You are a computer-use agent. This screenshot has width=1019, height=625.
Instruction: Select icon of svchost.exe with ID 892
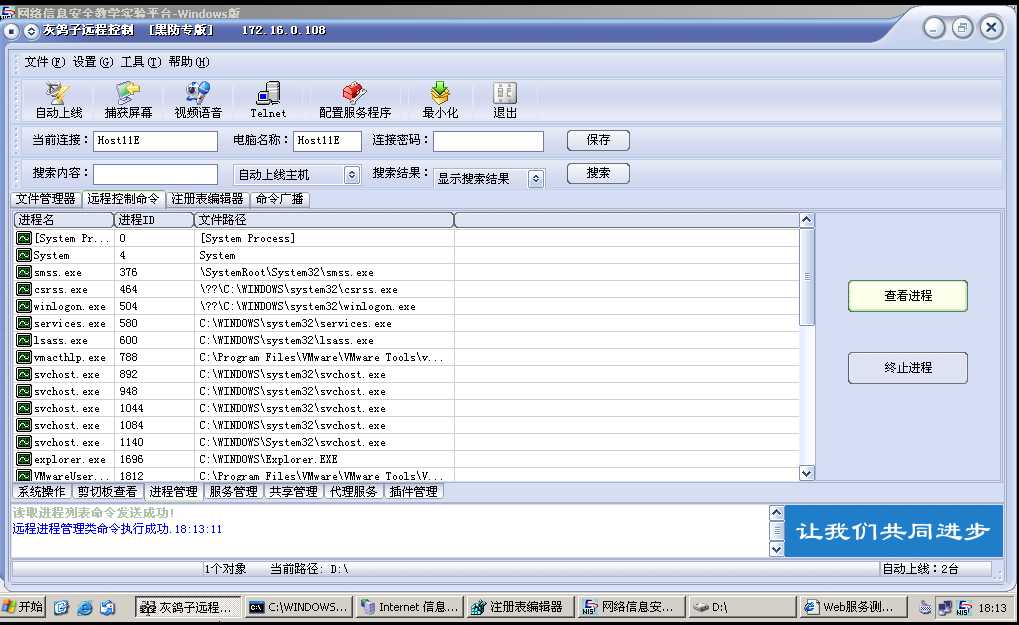point(24,374)
